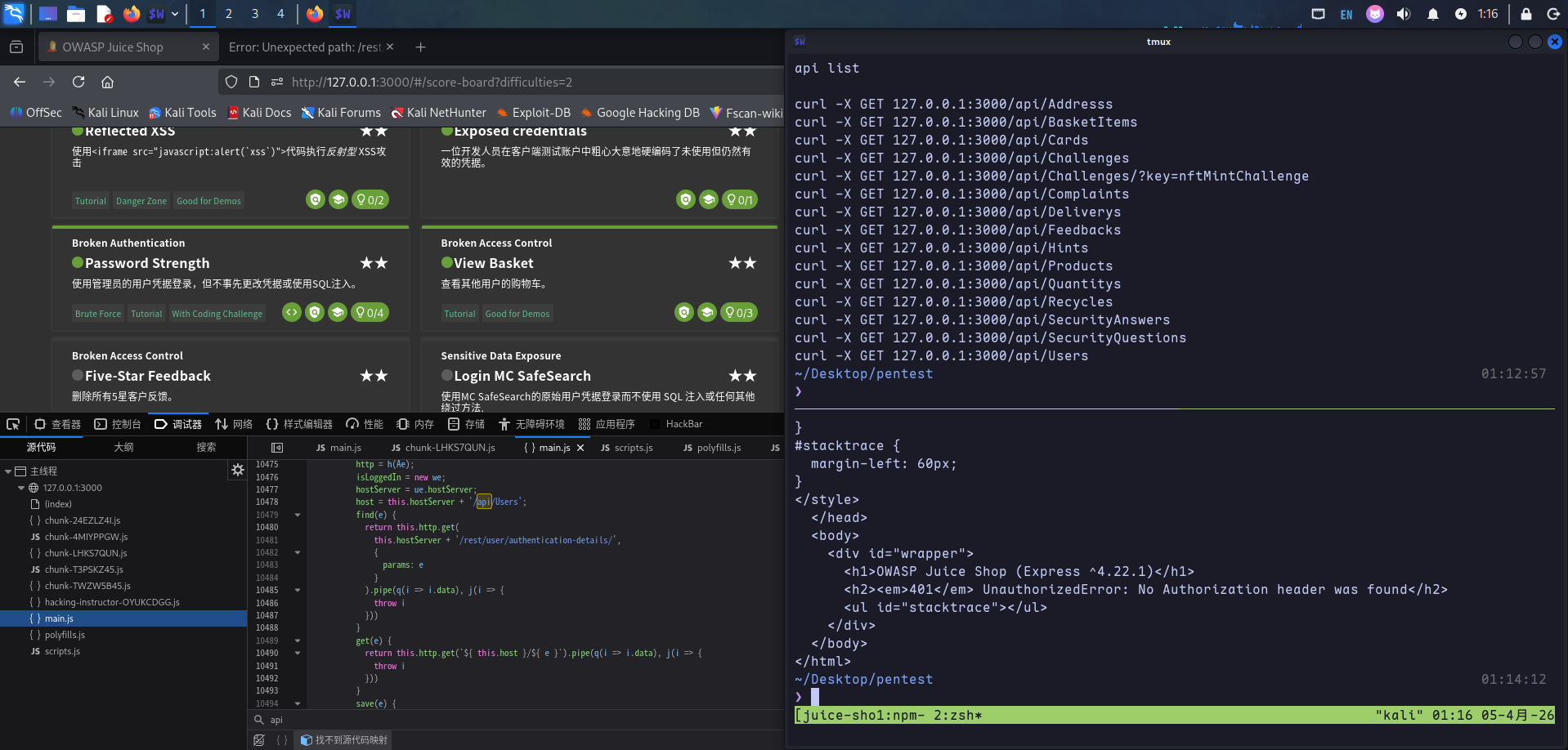This screenshot has width=1568, height=750.
Task: Open the chunk-LHKS7QUN.js editor tab
Action: pyautogui.click(x=443, y=448)
